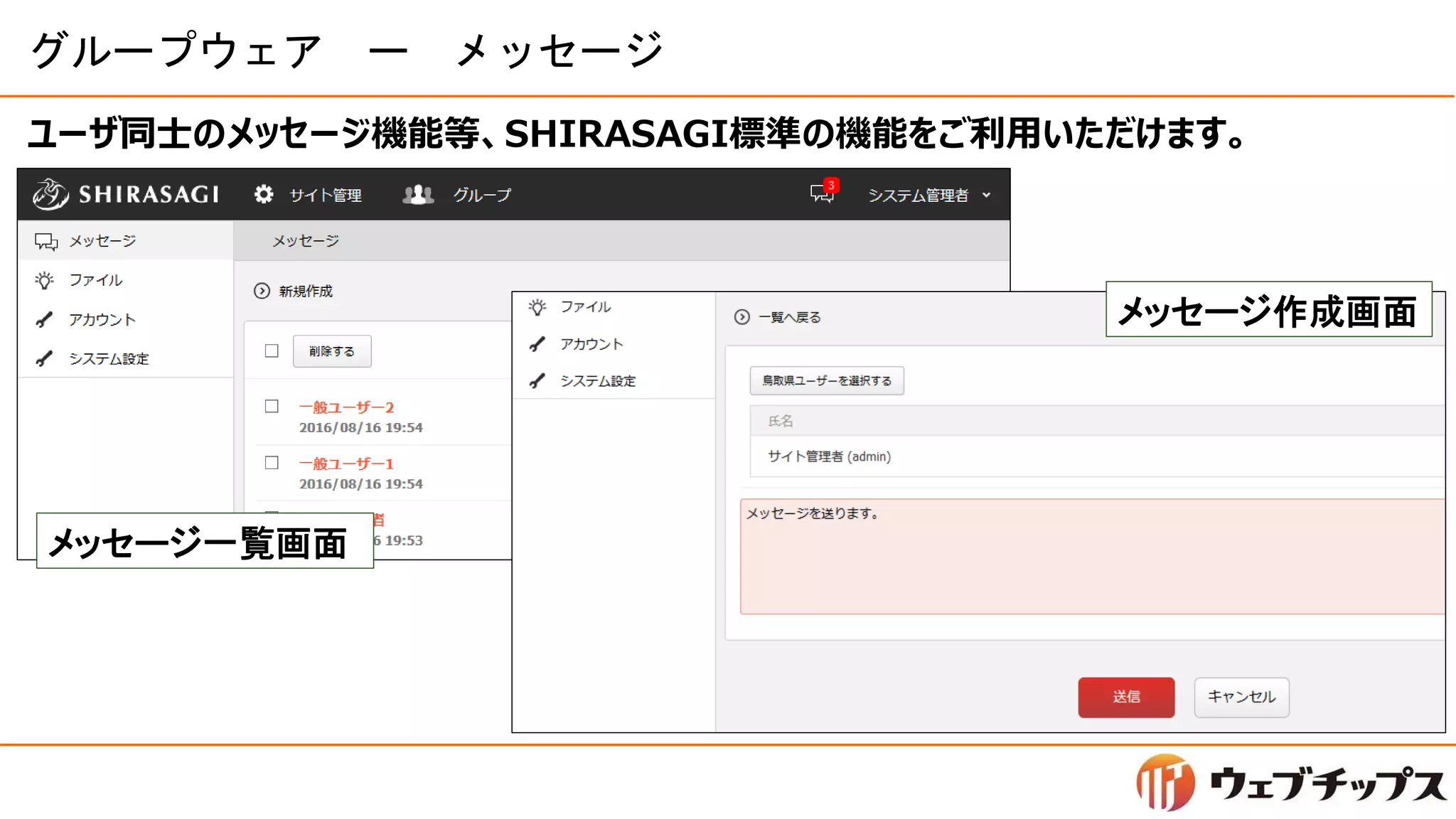
Task: Open the 一般ユーザー2 message link
Action: (x=346, y=407)
